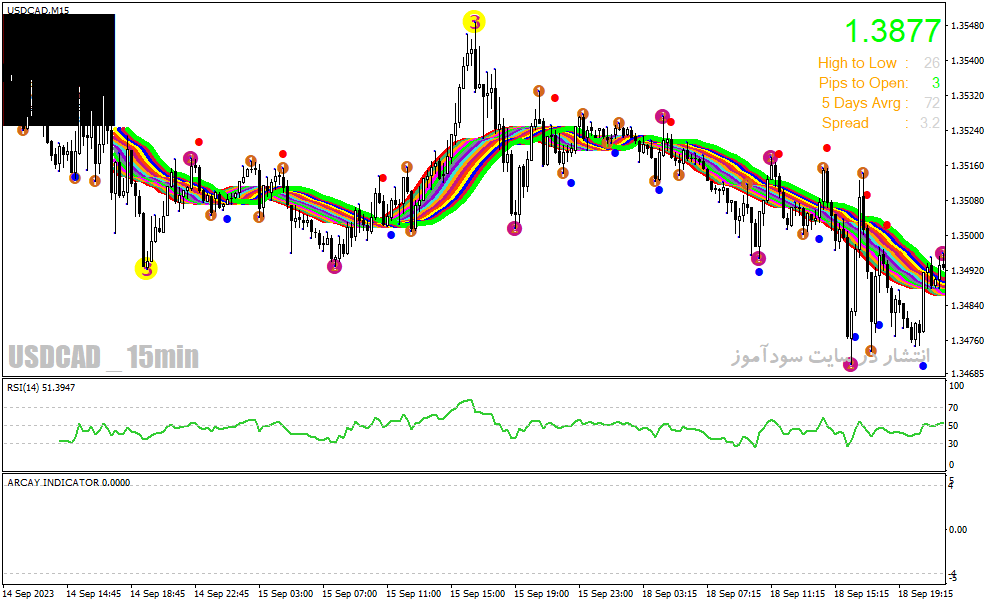This screenshot has height=605, width=991.
Task: Click the 14 Sep 22:45 time label
Action: (x=221, y=594)
